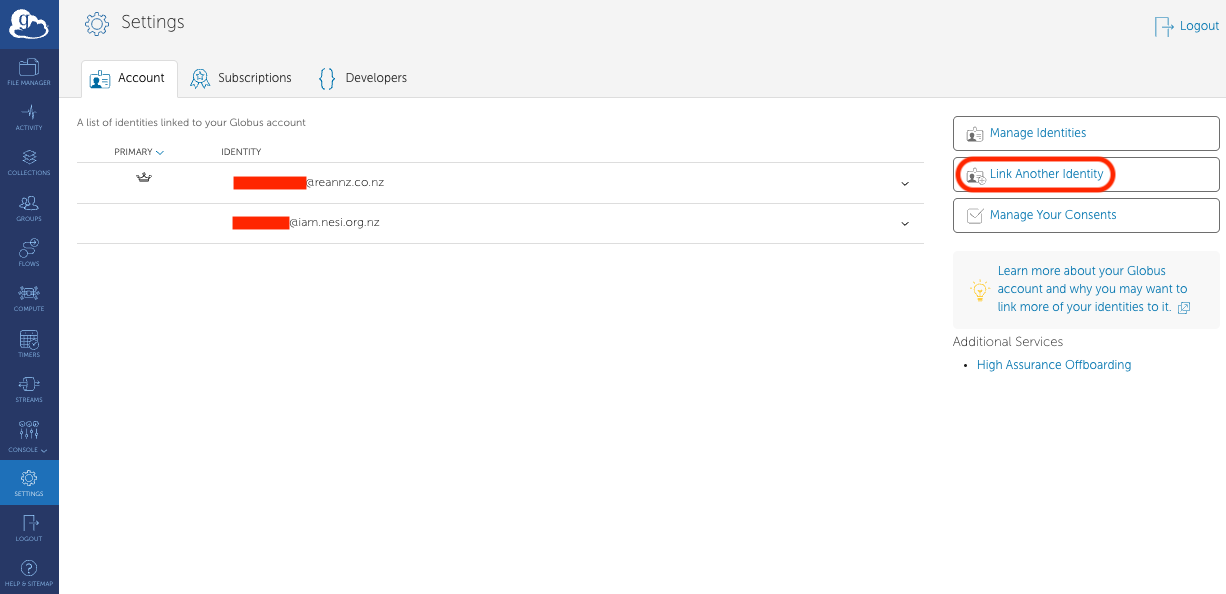
Task: Open File Manager in the sidebar
Action: [29, 72]
